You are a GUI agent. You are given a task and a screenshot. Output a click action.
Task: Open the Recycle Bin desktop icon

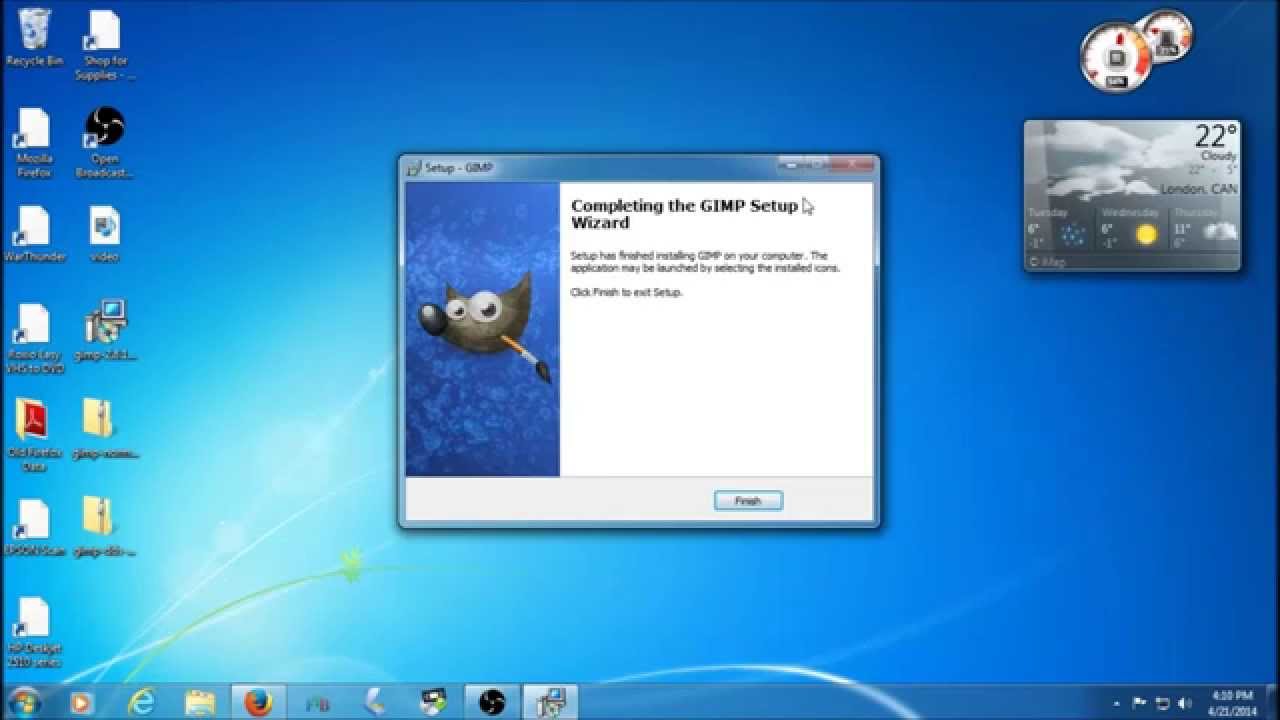[35, 38]
